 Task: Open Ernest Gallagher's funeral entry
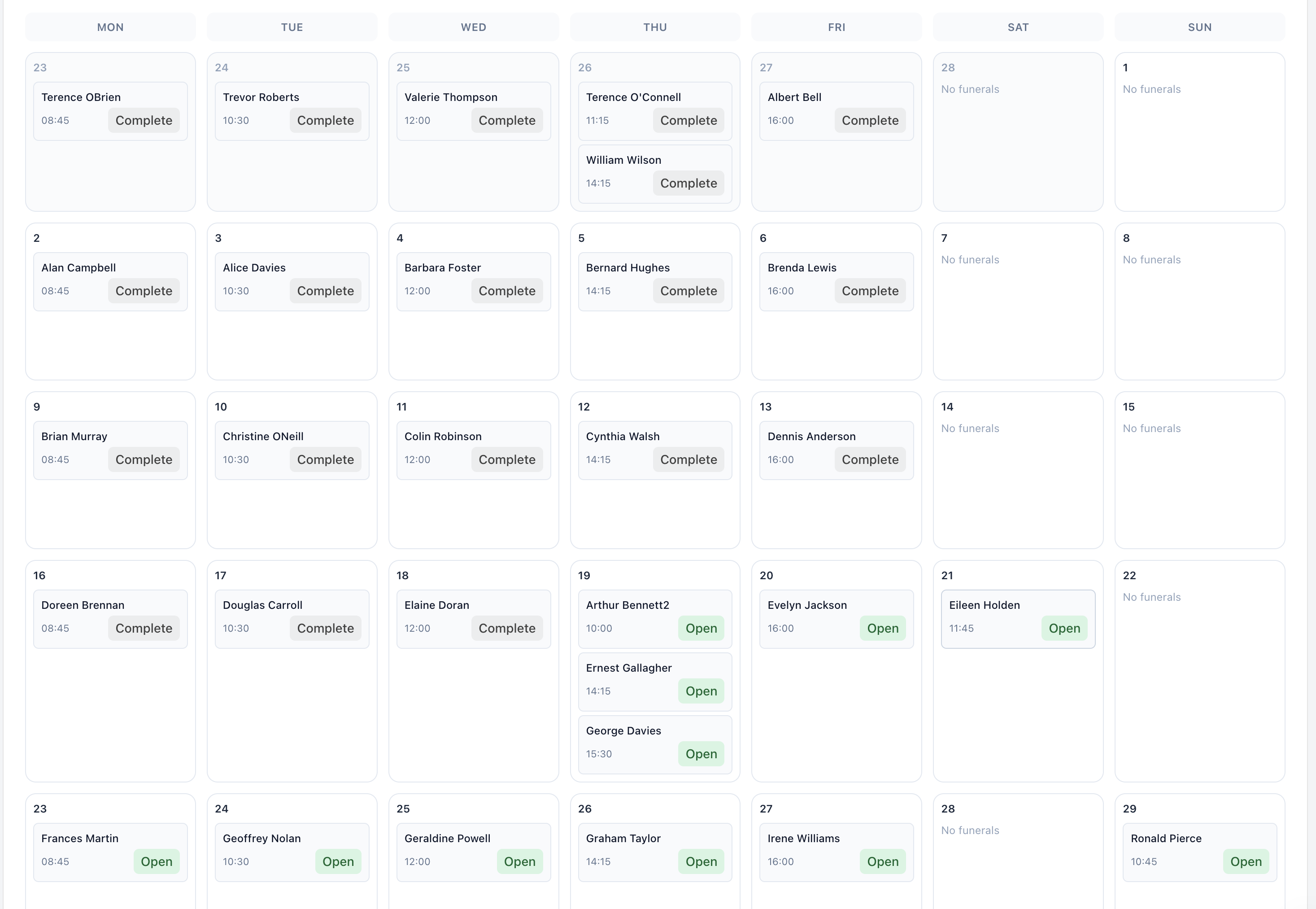click(x=654, y=682)
